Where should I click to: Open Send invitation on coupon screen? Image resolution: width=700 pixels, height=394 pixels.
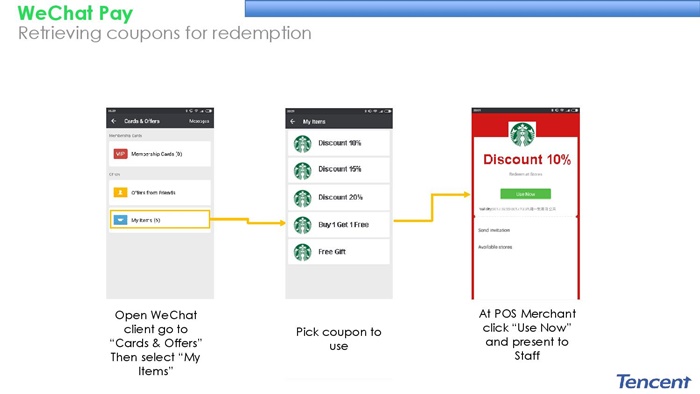(494, 230)
